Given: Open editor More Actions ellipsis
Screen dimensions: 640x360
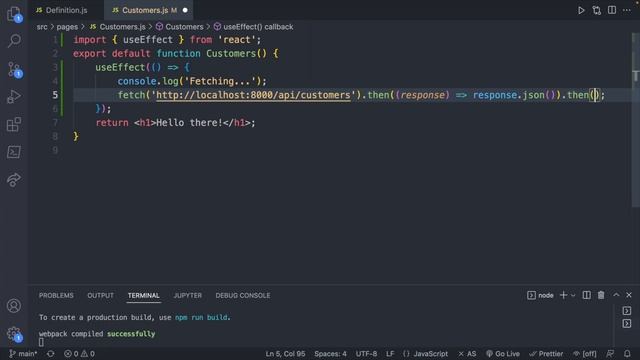Looking at the screenshot, I should tap(627, 10).
